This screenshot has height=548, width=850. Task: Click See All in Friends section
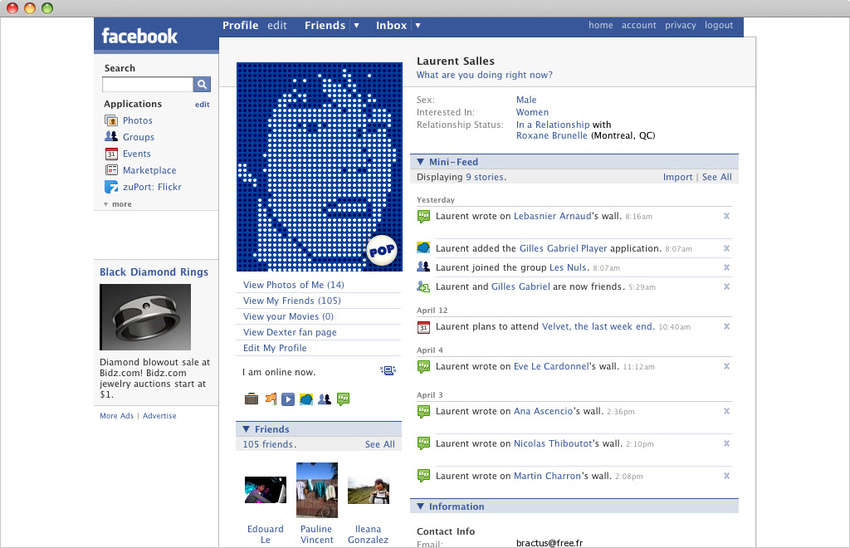tap(379, 444)
